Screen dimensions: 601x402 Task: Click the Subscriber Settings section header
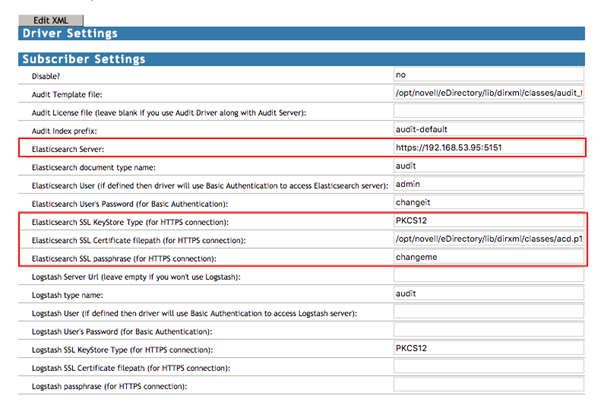coord(301,59)
